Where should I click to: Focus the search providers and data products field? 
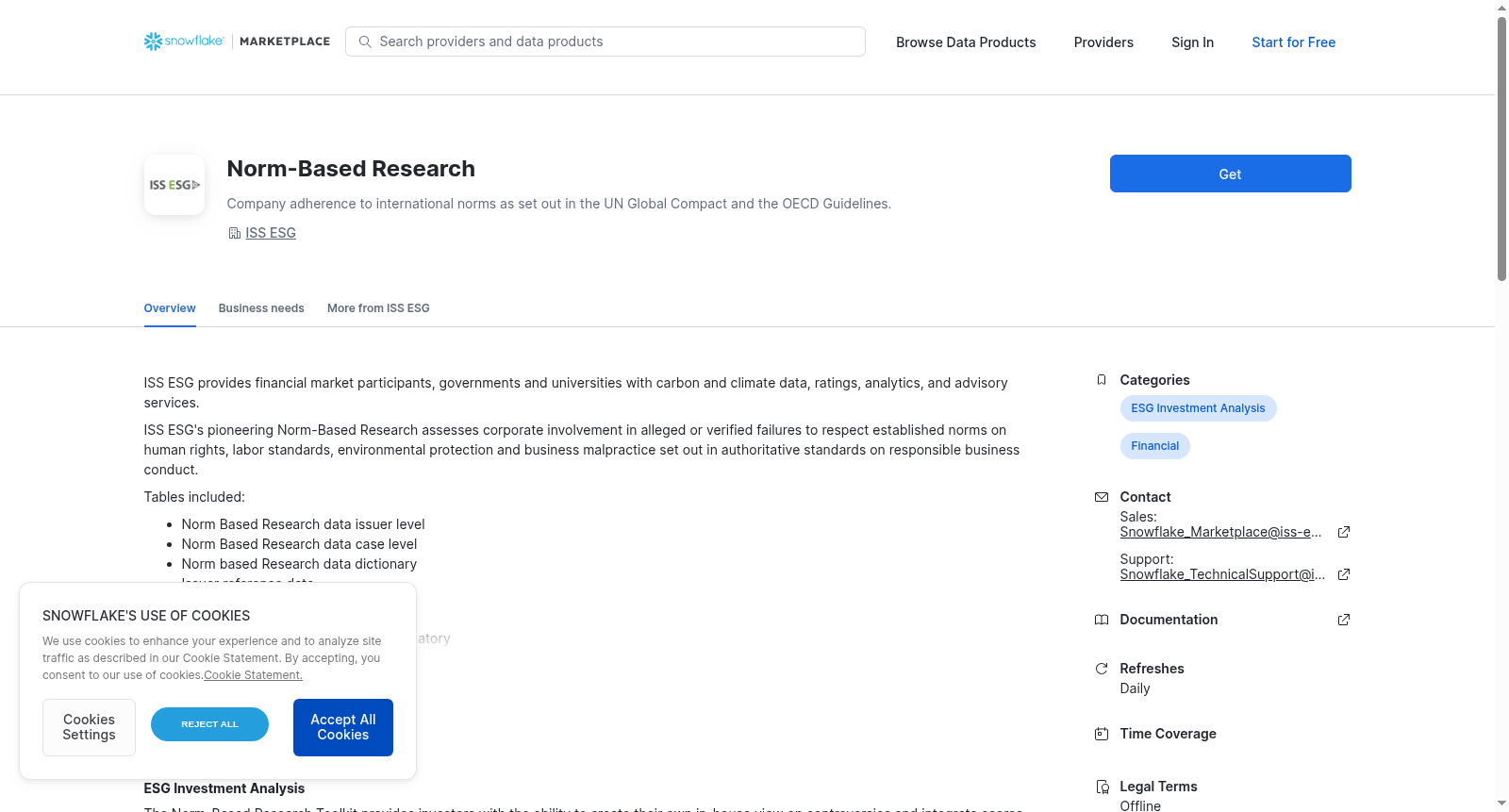605,41
